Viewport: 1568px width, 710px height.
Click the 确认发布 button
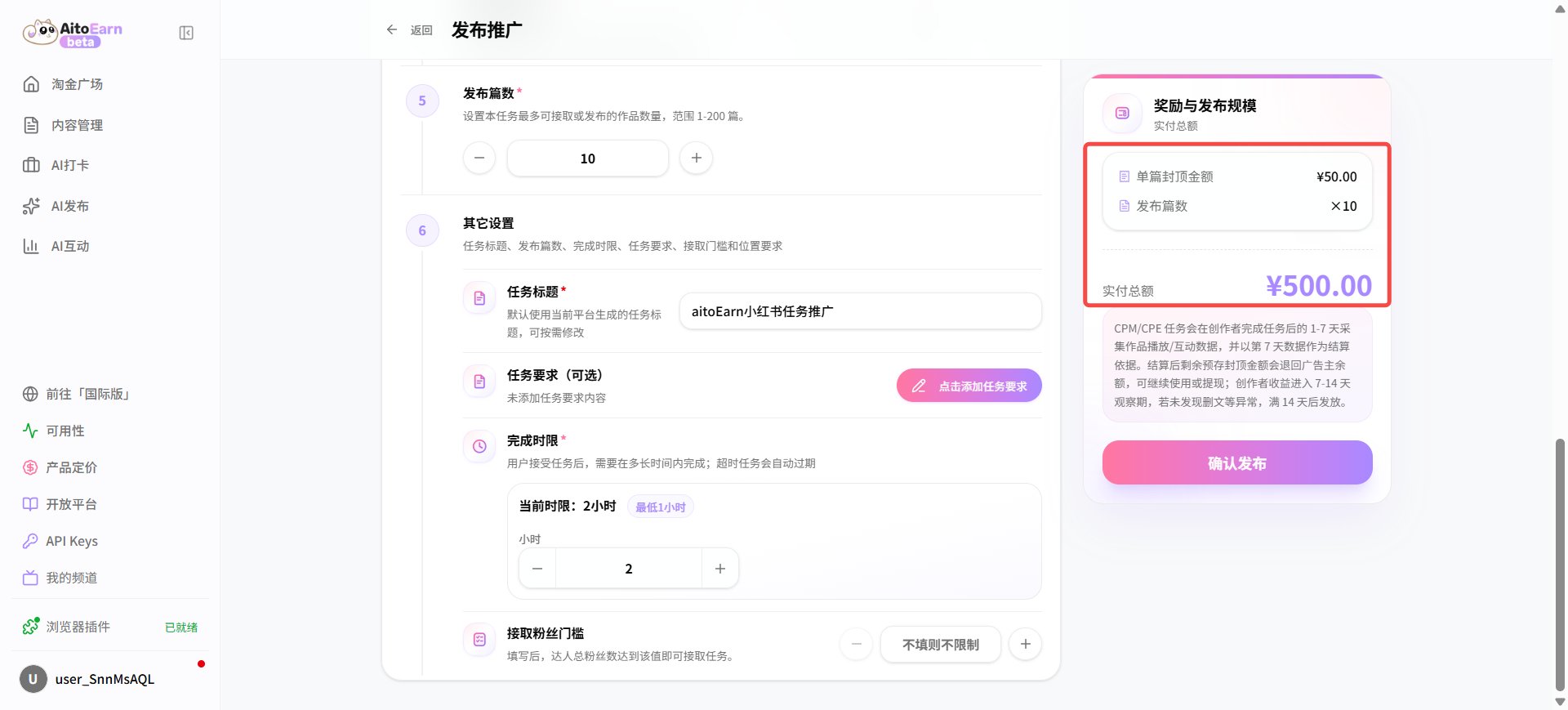pos(1237,462)
